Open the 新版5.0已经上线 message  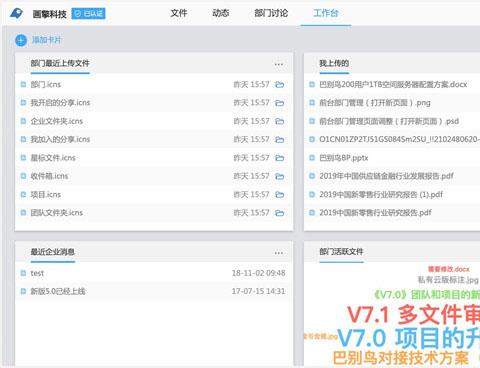tap(58, 291)
